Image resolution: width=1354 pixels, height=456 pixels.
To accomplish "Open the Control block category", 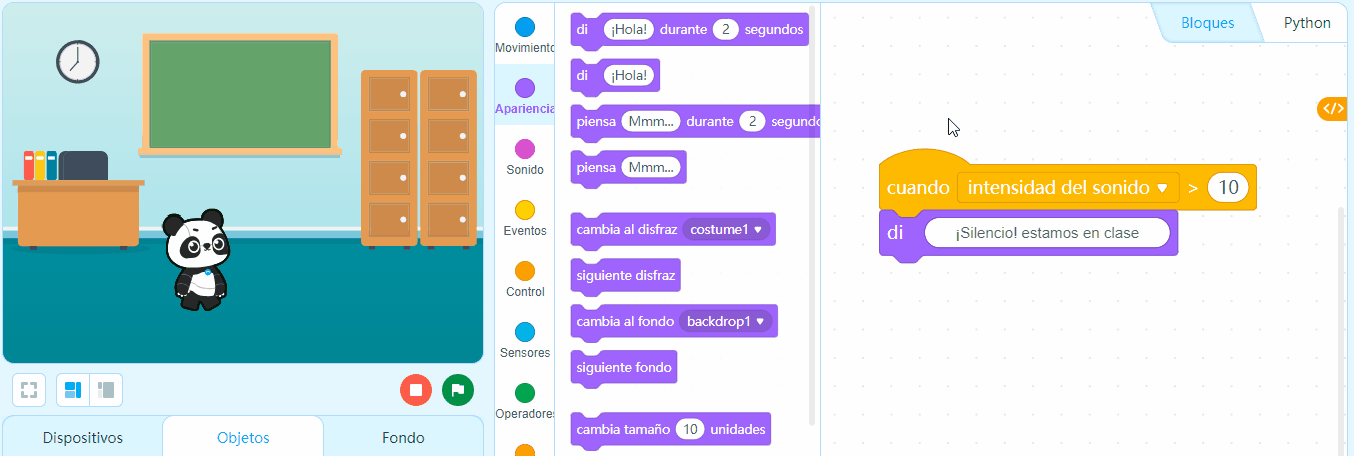I will (x=524, y=279).
